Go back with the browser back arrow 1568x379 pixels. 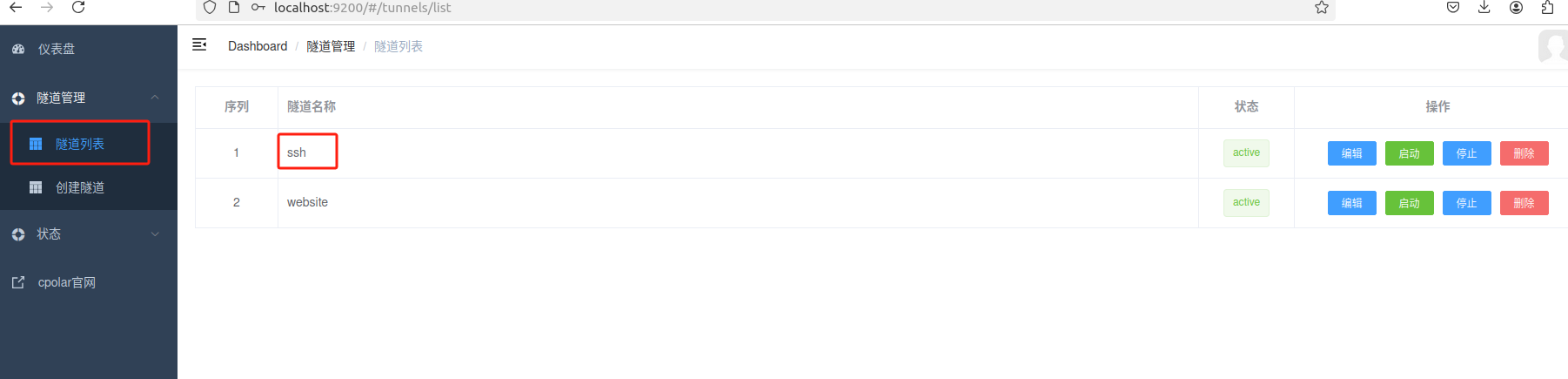[x=16, y=8]
